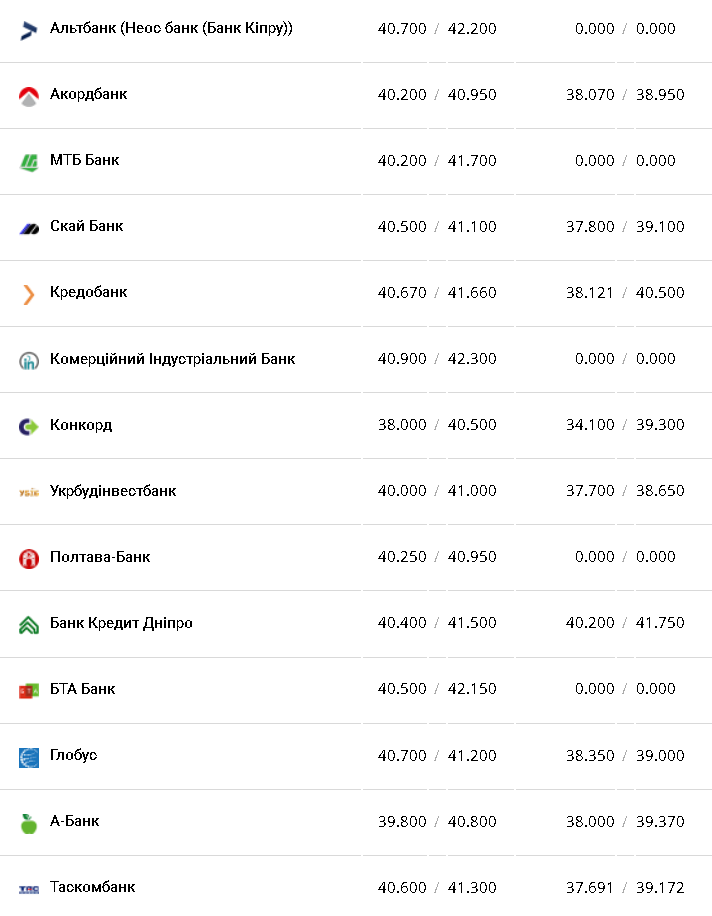
Task: Click the Конкорд bank logo icon
Action: [x=28, y=426]
